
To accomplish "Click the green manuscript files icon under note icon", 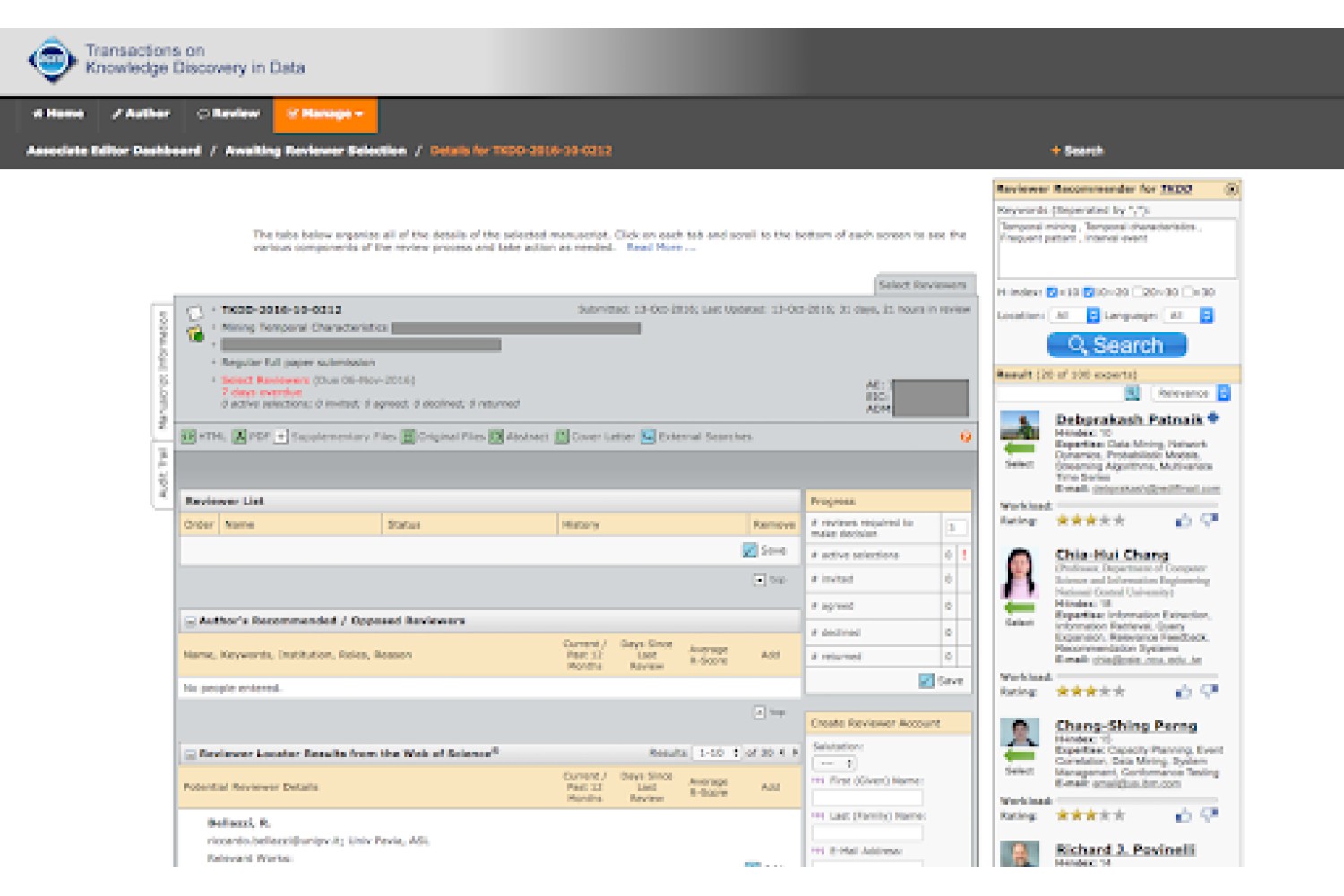I will [x=195, y=334].
